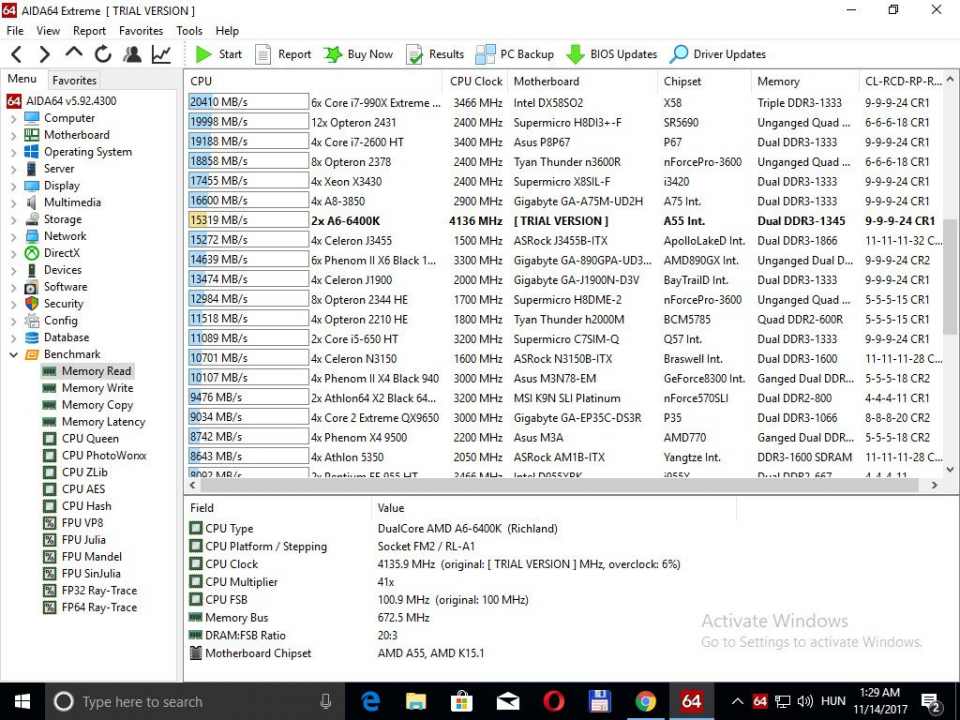Expand the Network tree node
The width and height of the screenshot is (960, 720).
click(13, 237)
